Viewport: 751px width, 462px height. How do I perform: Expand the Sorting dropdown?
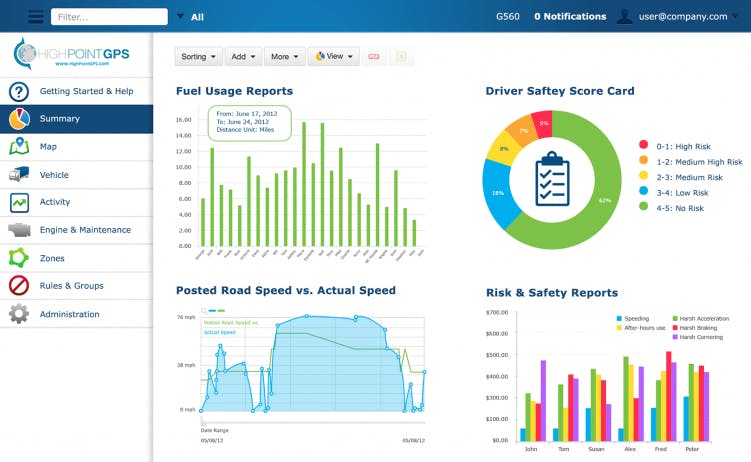[x=198, y=56]
